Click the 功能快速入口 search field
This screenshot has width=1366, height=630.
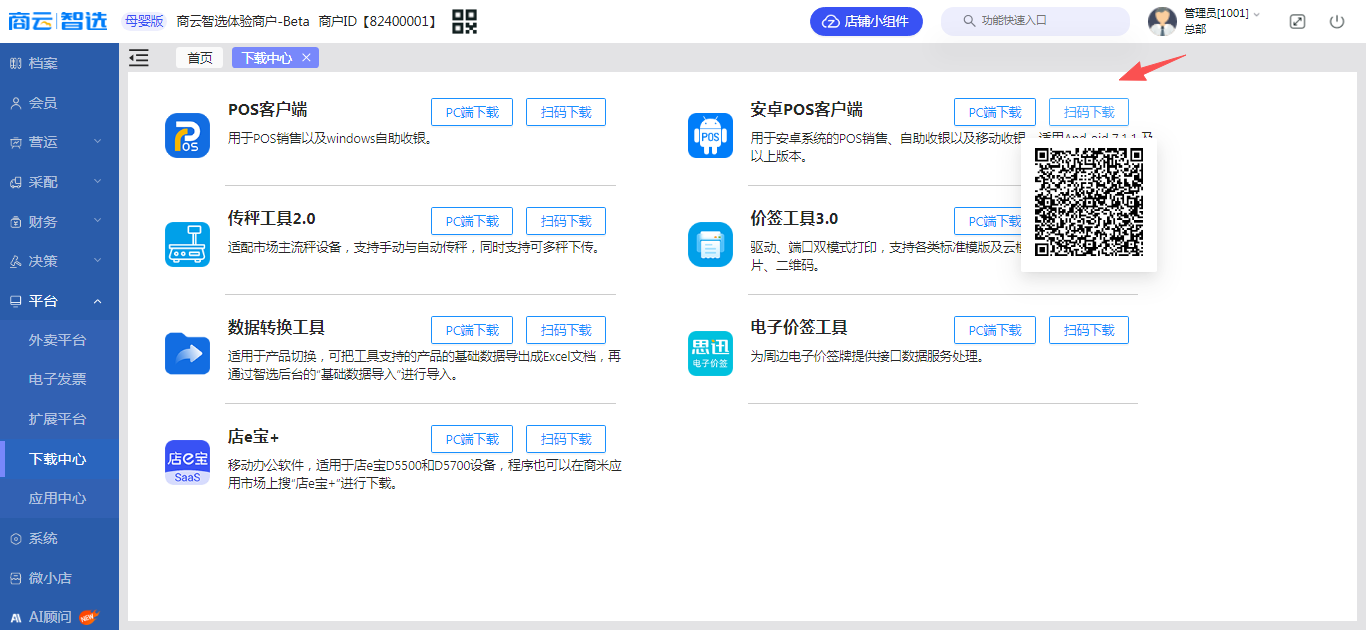(1040, 21)
